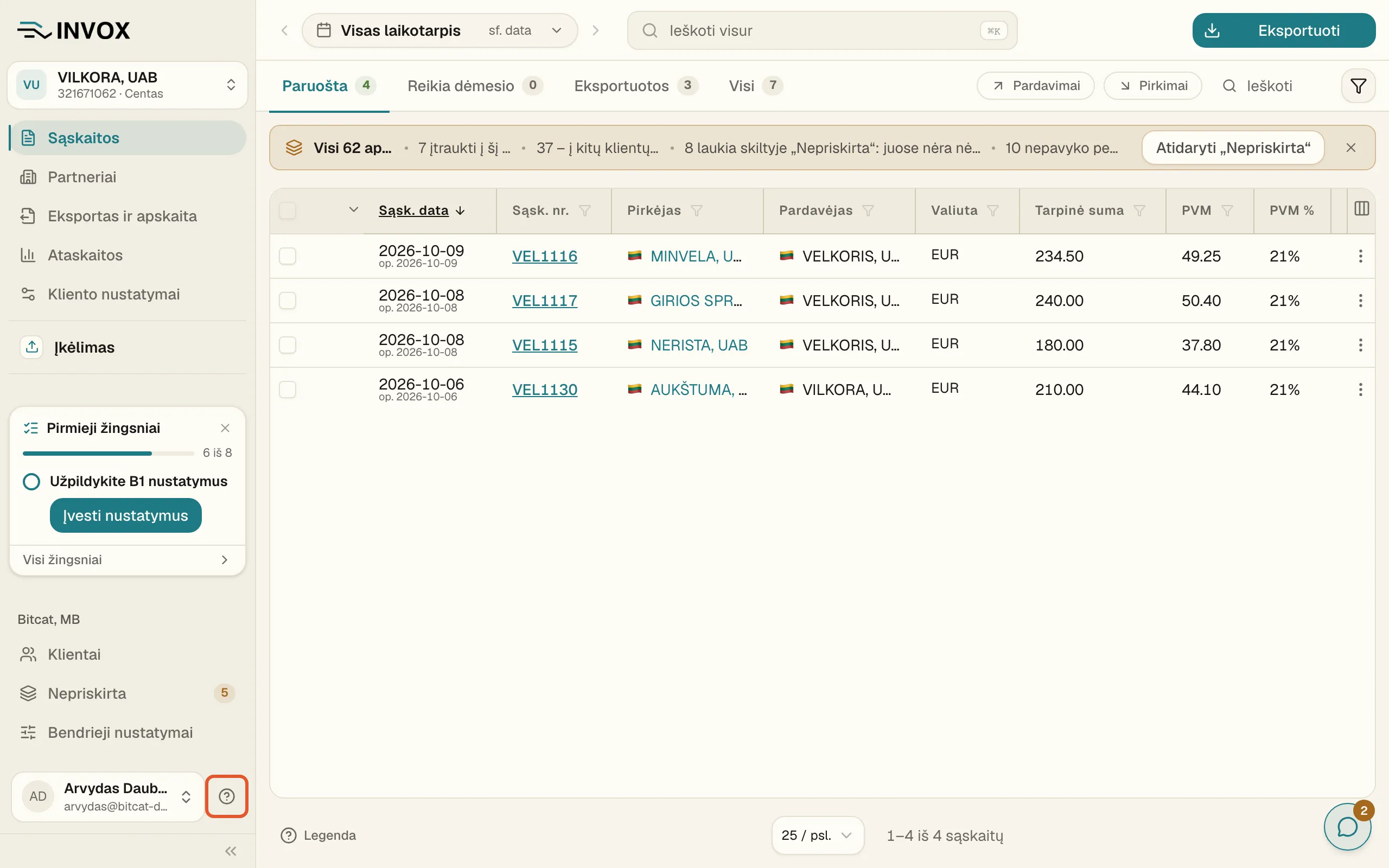The image size is (1389, 868).
Task: Switch to Eksportuotos tab
Action: (636, 86)
